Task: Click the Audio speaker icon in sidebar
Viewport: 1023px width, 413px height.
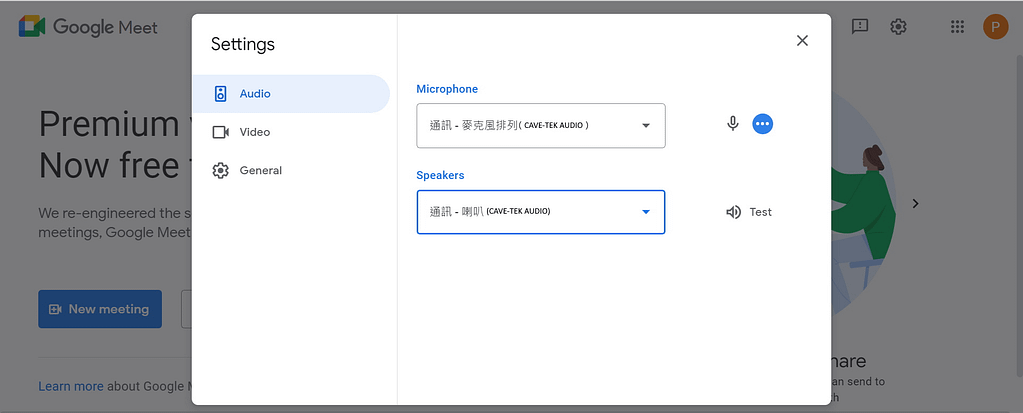Action: tap(221, 94)
